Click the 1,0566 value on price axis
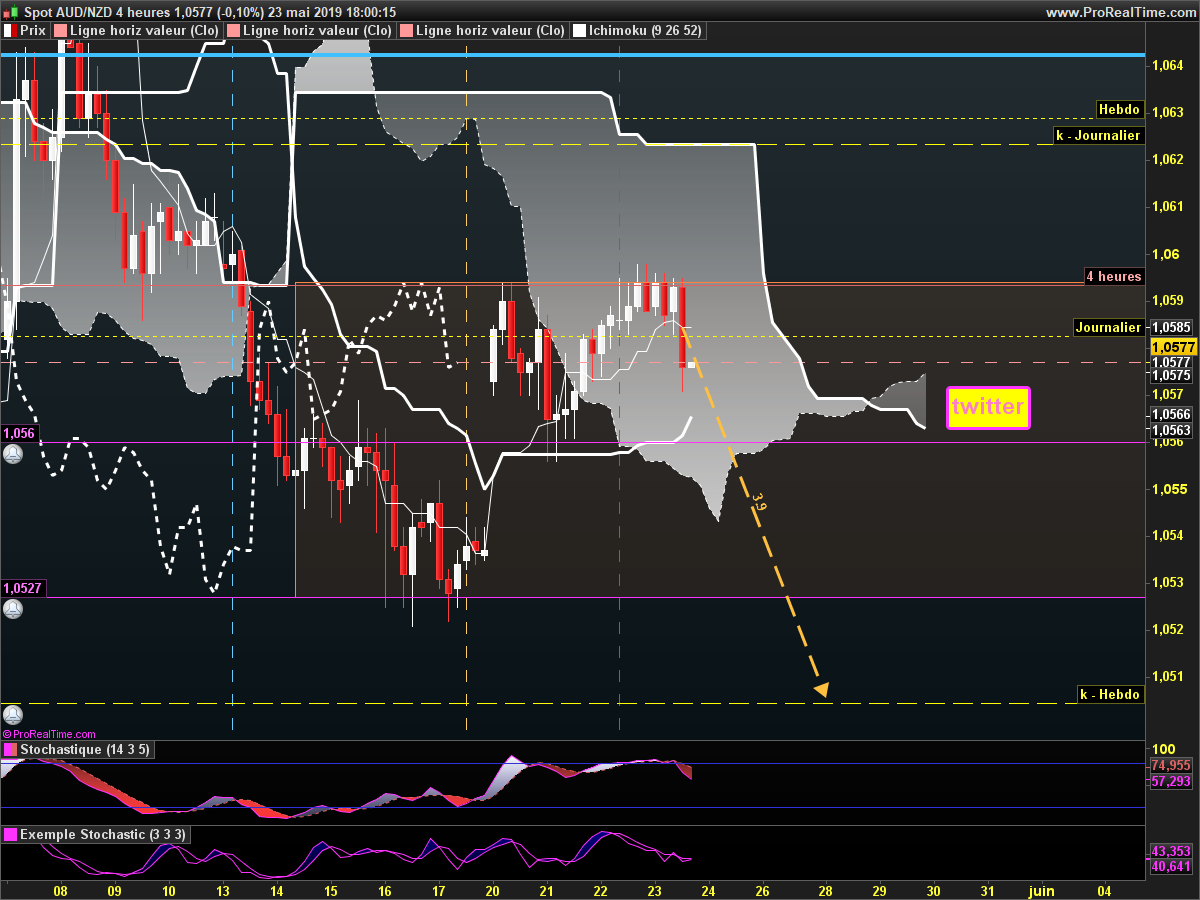This screenshot has width=1200, height=900. [x=1172, y=414]
